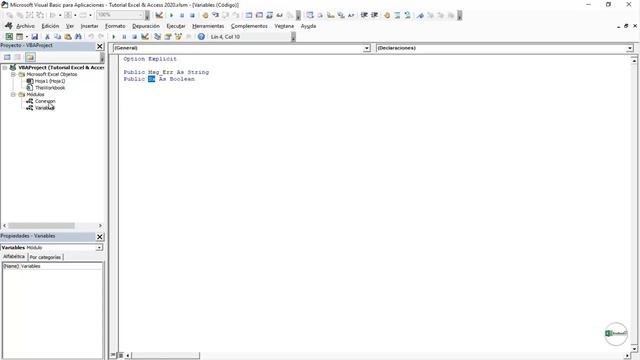Click Uncomment Block icon on Edit toolbar
The width and height of the screenshot is (640, 360).
407,15
